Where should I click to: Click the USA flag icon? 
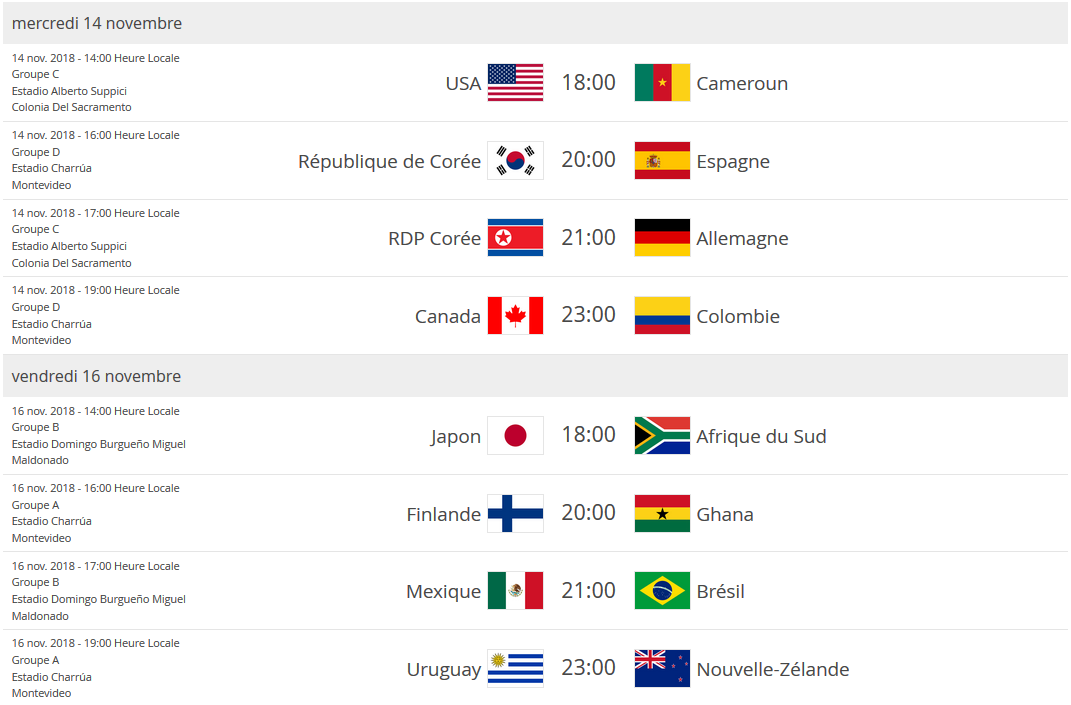(x=515, y=83)
